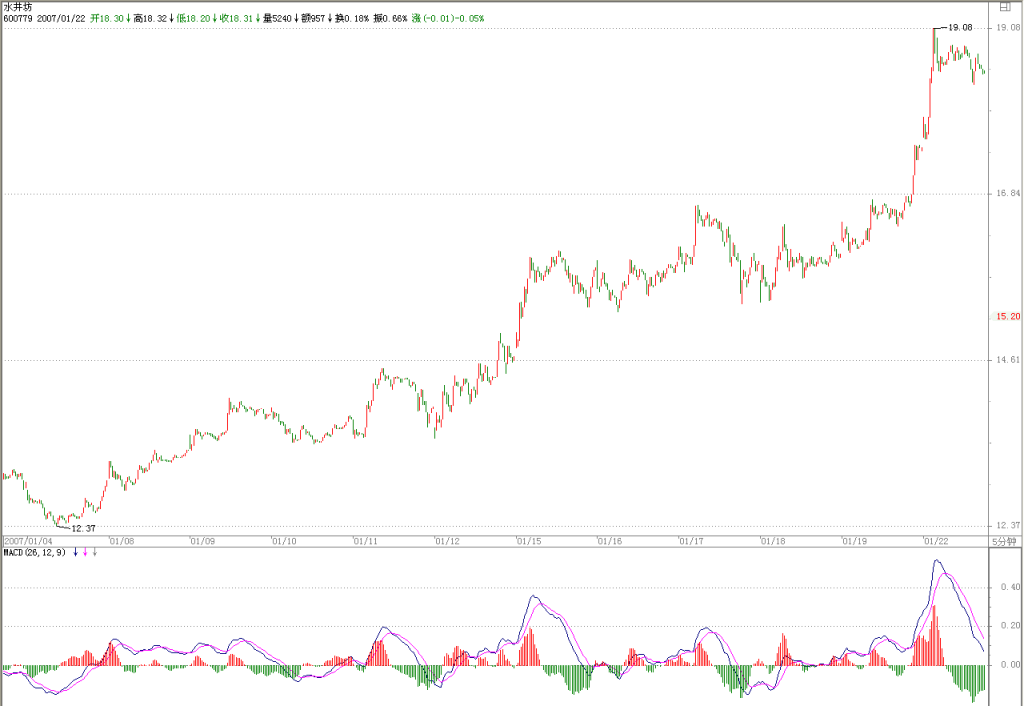Click the gray arrow beside MACD label
This screenshot has height=706, width=1024.
[95, 553]
